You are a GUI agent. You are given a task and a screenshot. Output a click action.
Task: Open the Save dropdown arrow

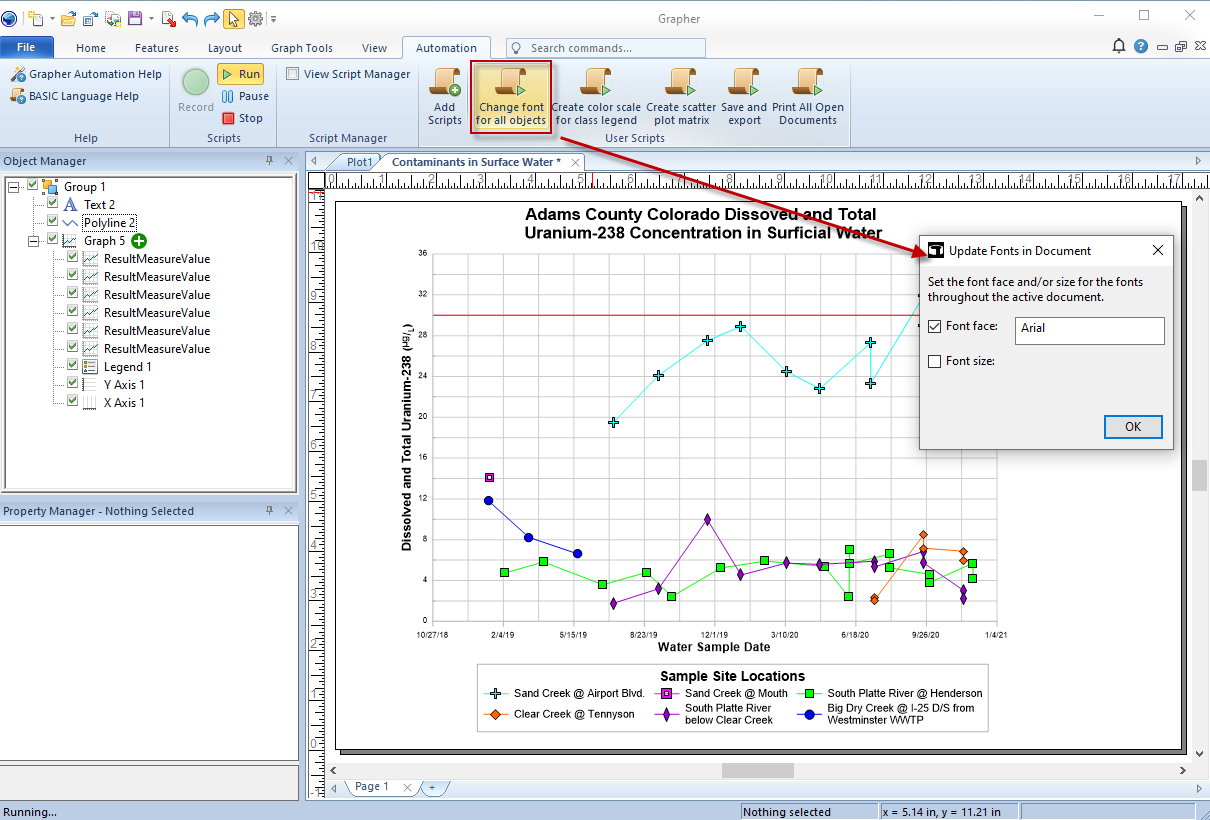(151, 19)
